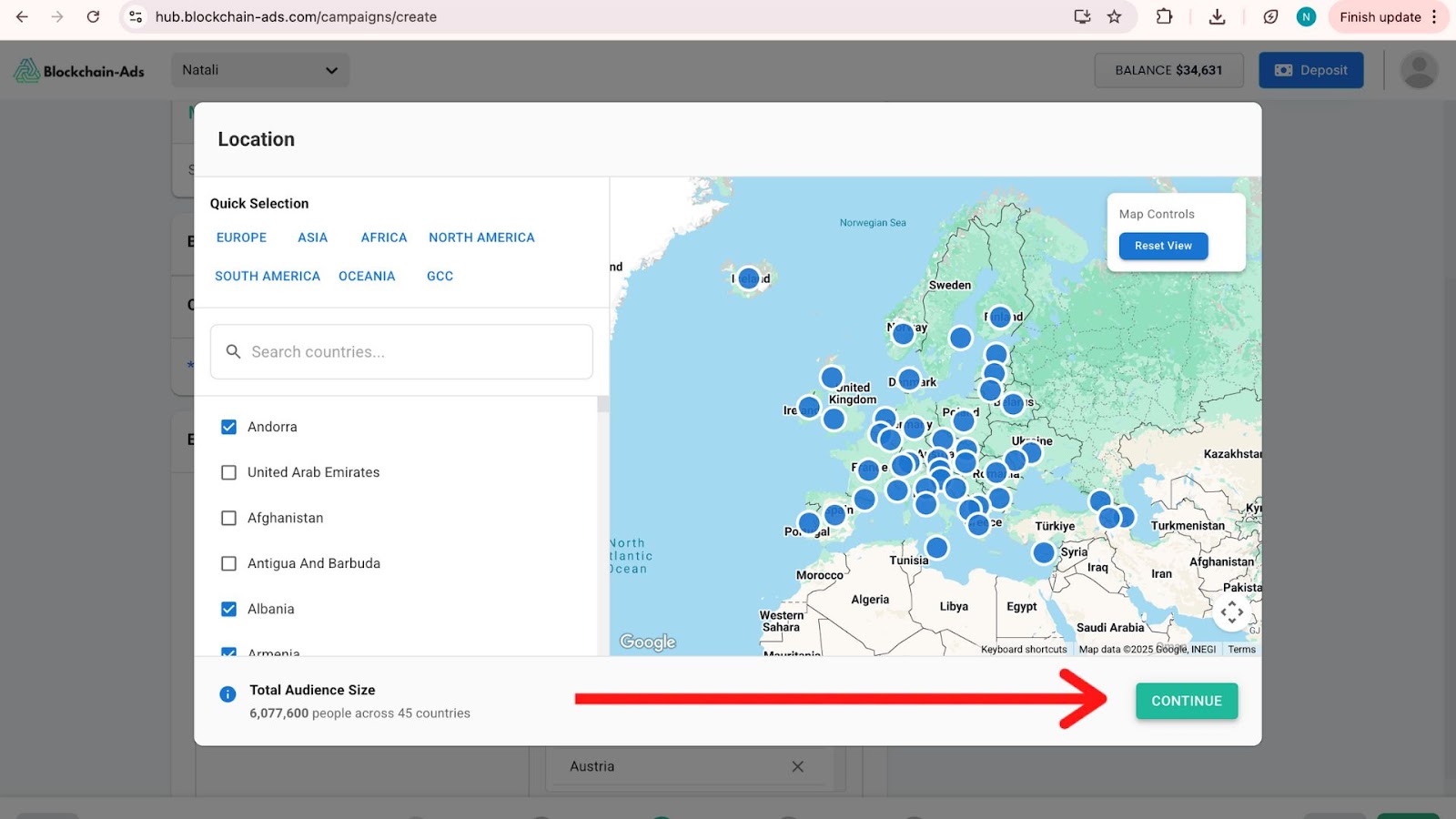Uncheck the Andorra checkbox
Screen dimensions: 1456x819
click(229, 427)
